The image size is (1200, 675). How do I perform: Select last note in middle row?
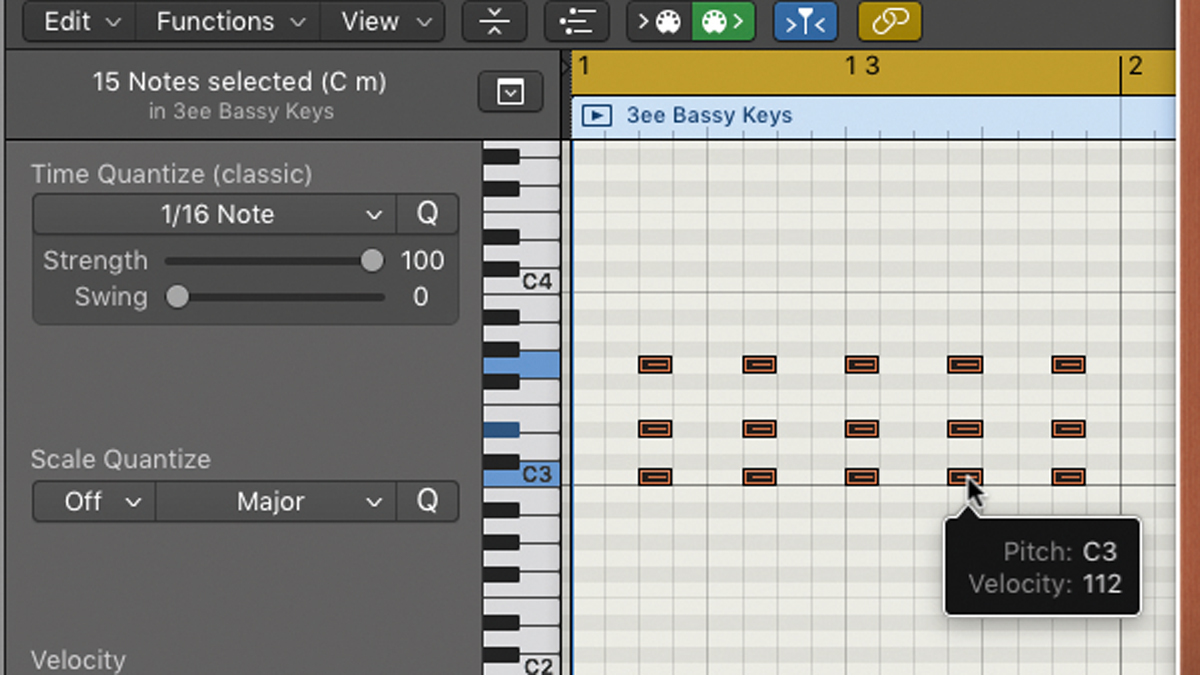click(x=1069, y=429)
